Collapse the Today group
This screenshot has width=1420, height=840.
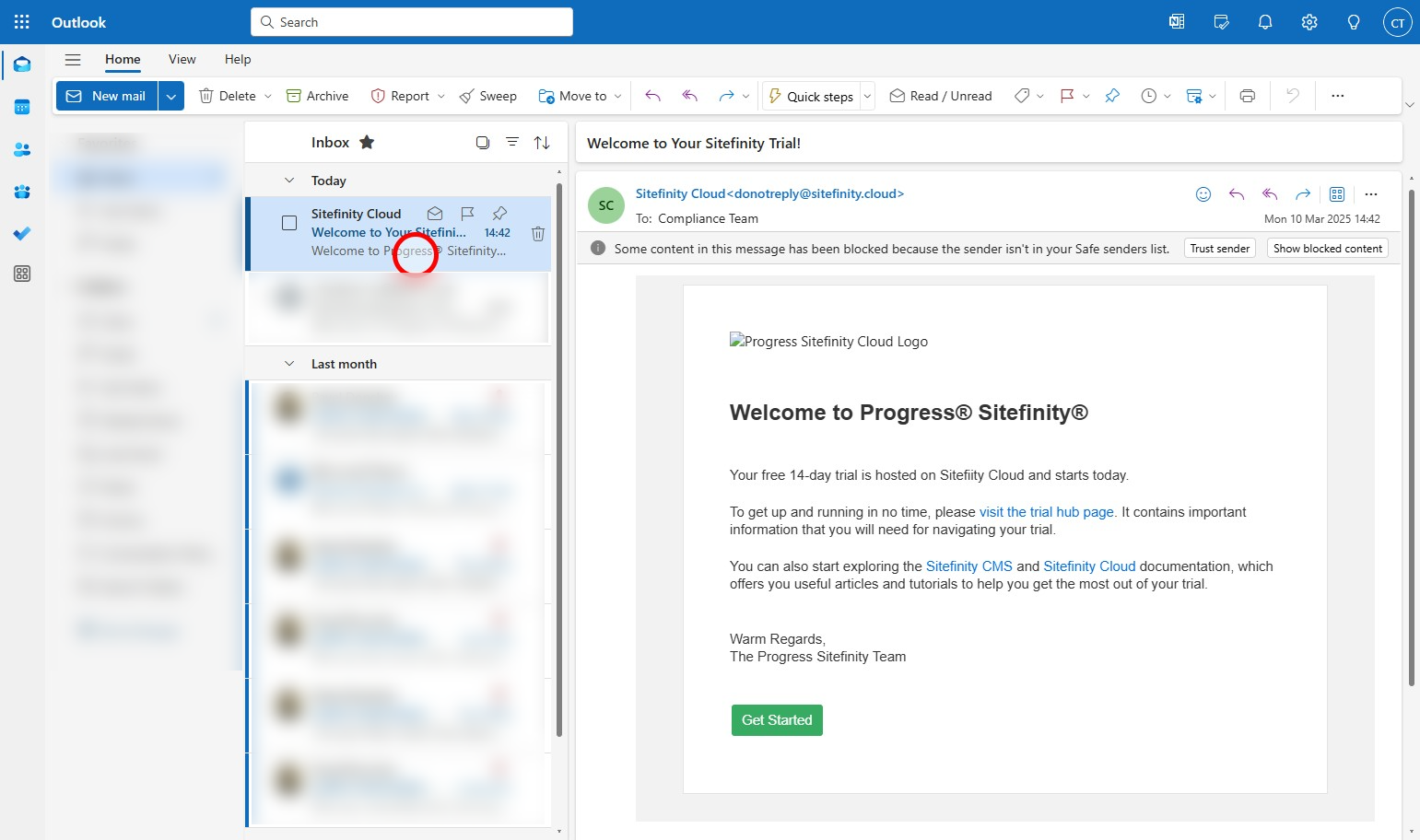click(x=289, y=181)
